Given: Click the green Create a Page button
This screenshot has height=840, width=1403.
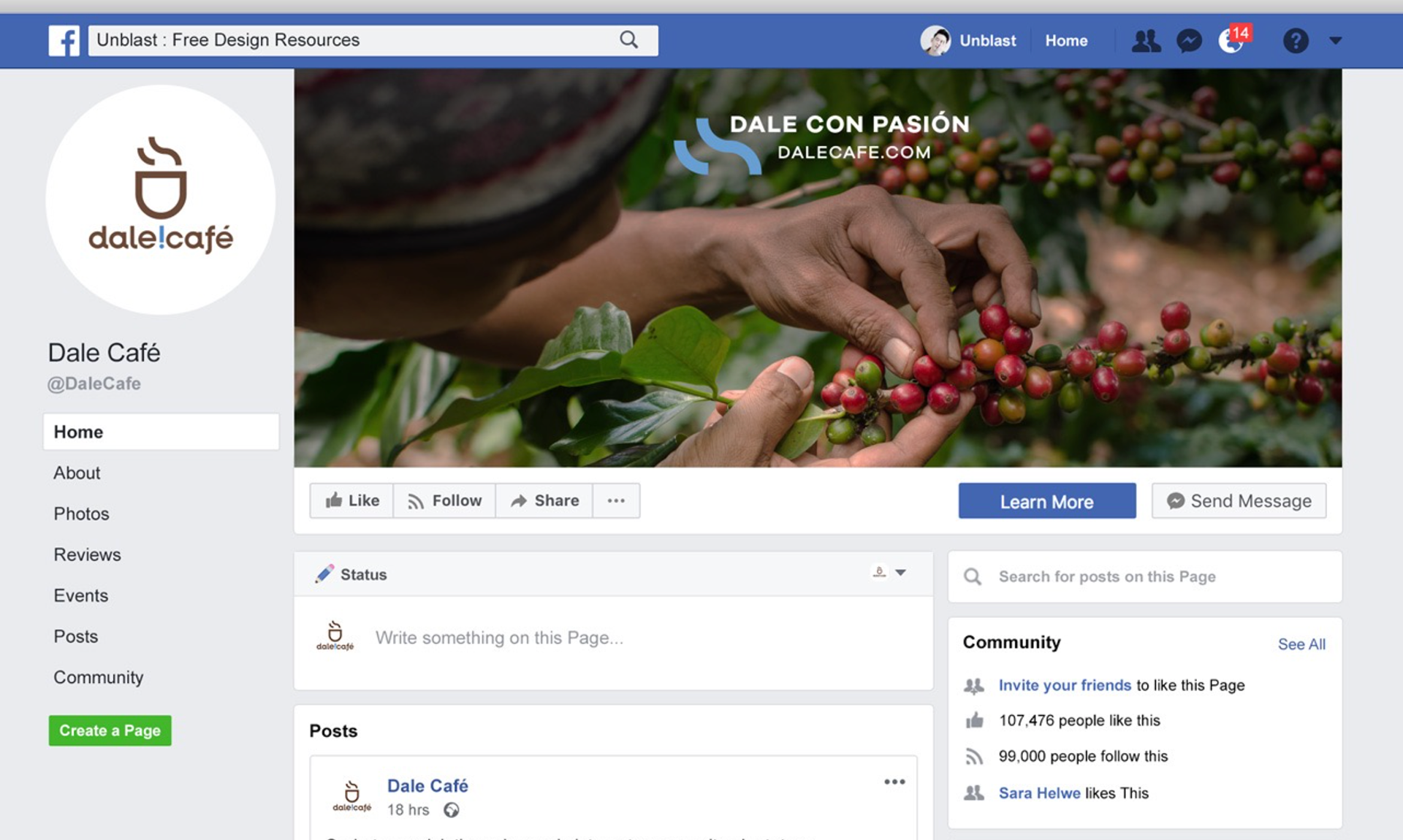Looking at the screenshot, I should click(x=110, y=730).
